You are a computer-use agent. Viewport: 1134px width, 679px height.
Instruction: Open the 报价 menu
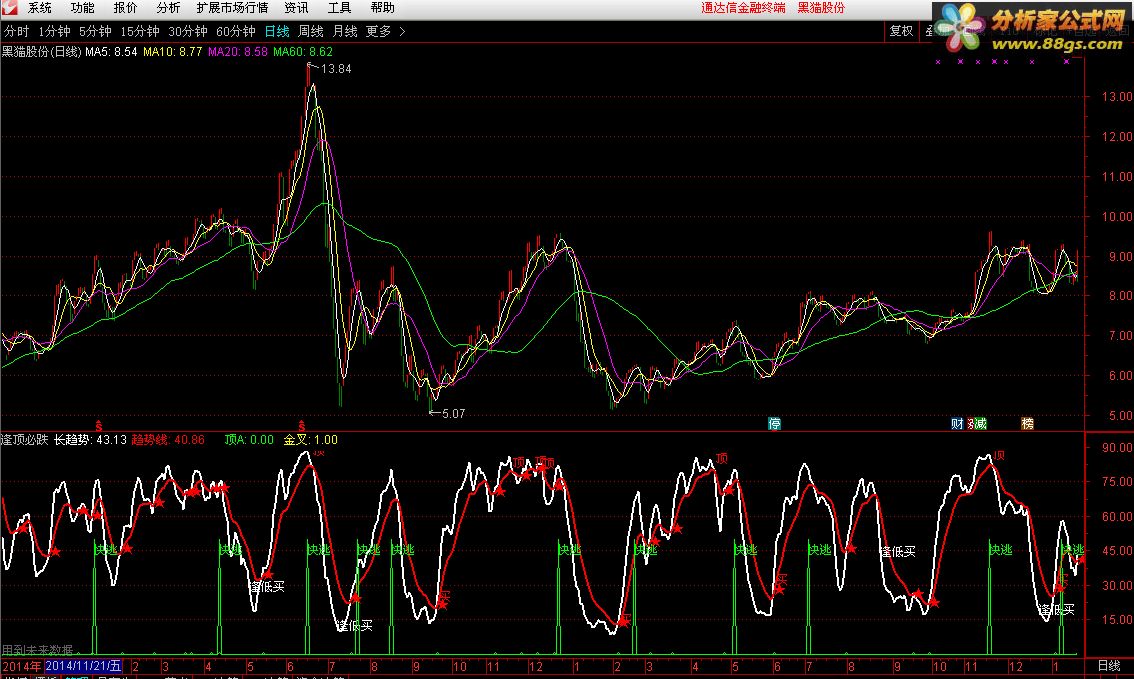125,8
